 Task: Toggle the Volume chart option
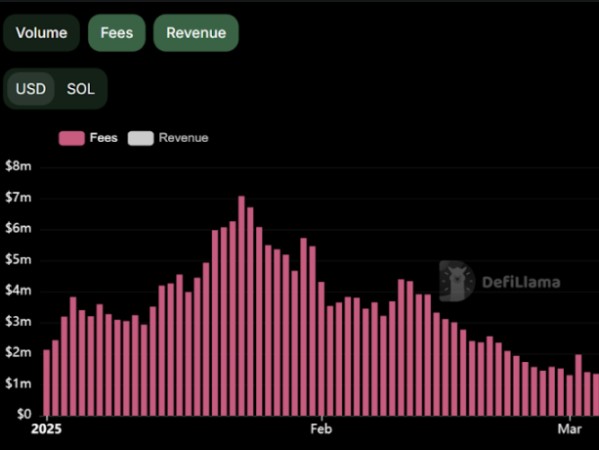point(41,33)
